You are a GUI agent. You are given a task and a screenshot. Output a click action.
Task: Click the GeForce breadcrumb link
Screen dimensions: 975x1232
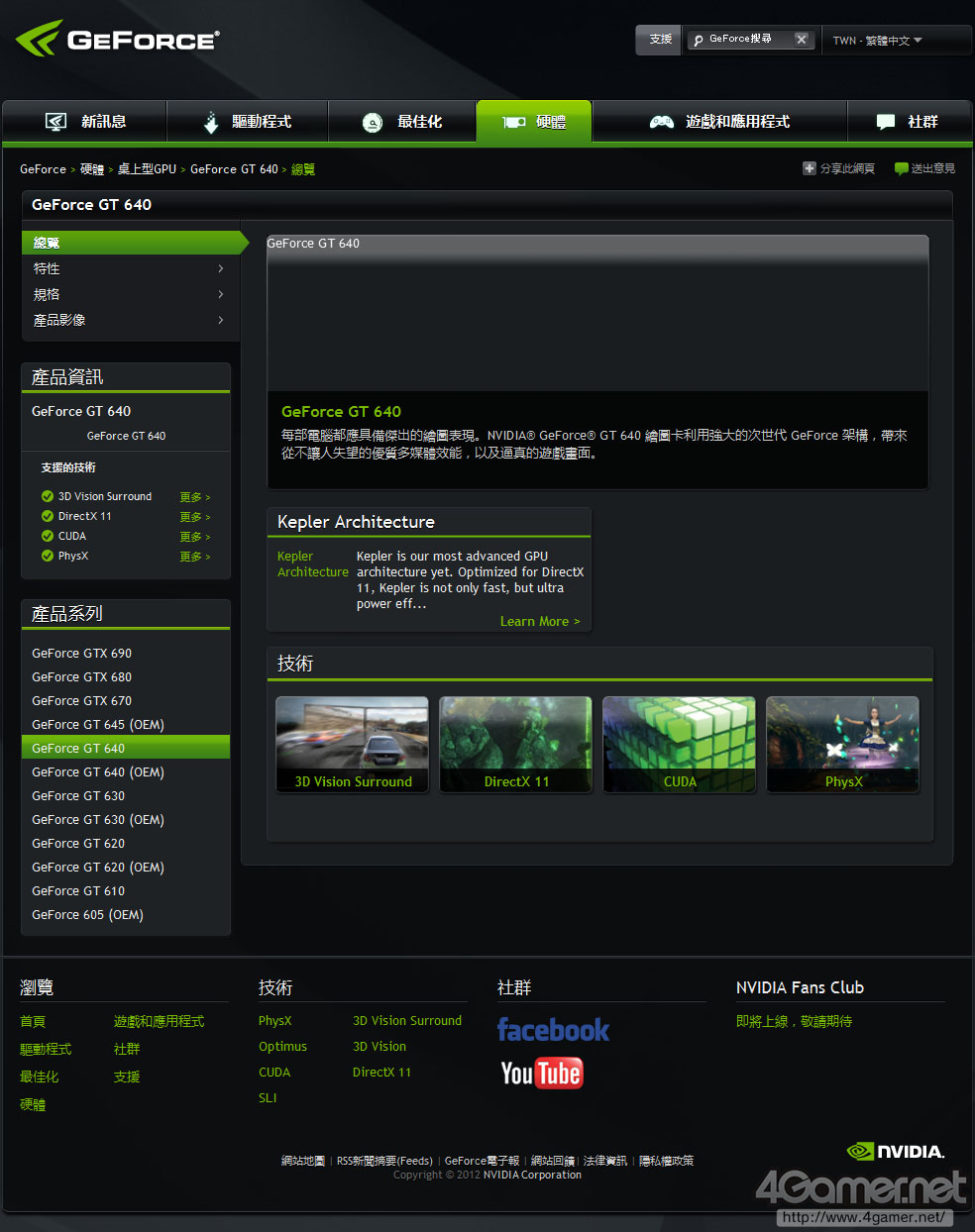coord(43,169)
